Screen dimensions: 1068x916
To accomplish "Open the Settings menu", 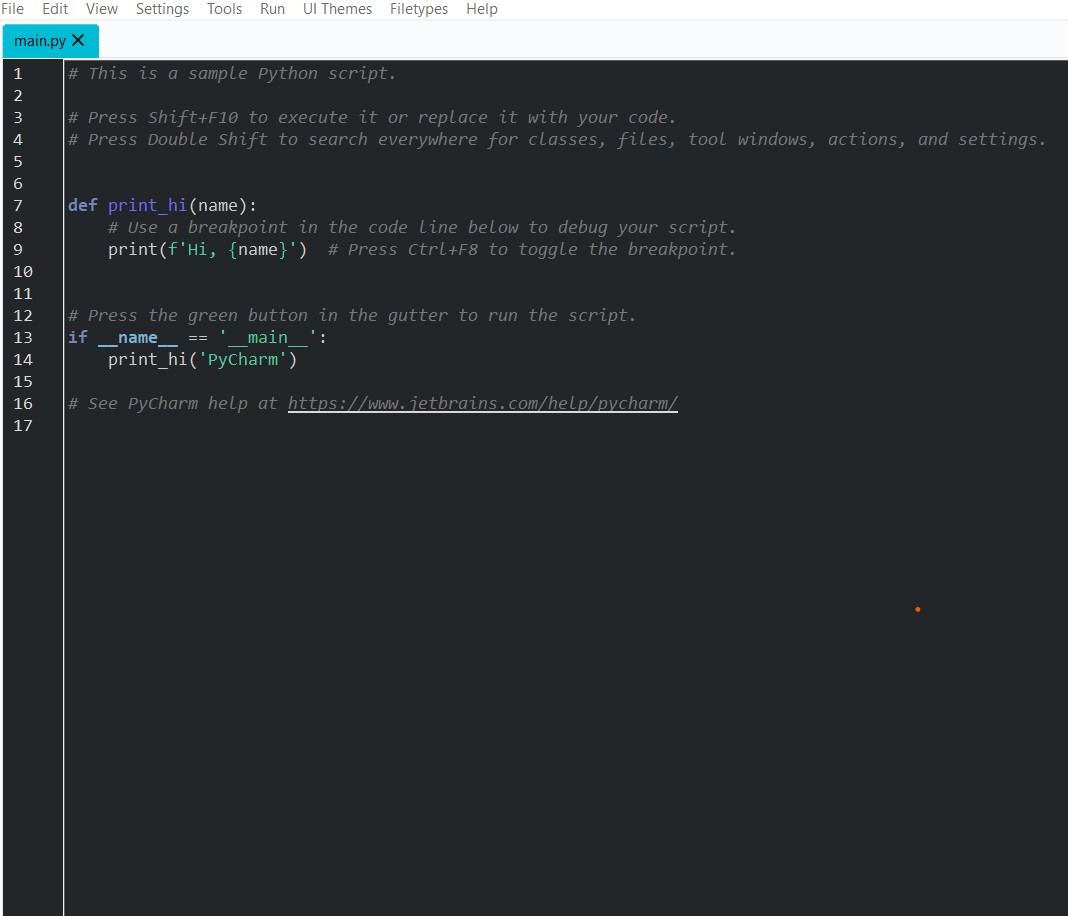I will (162, 9).
